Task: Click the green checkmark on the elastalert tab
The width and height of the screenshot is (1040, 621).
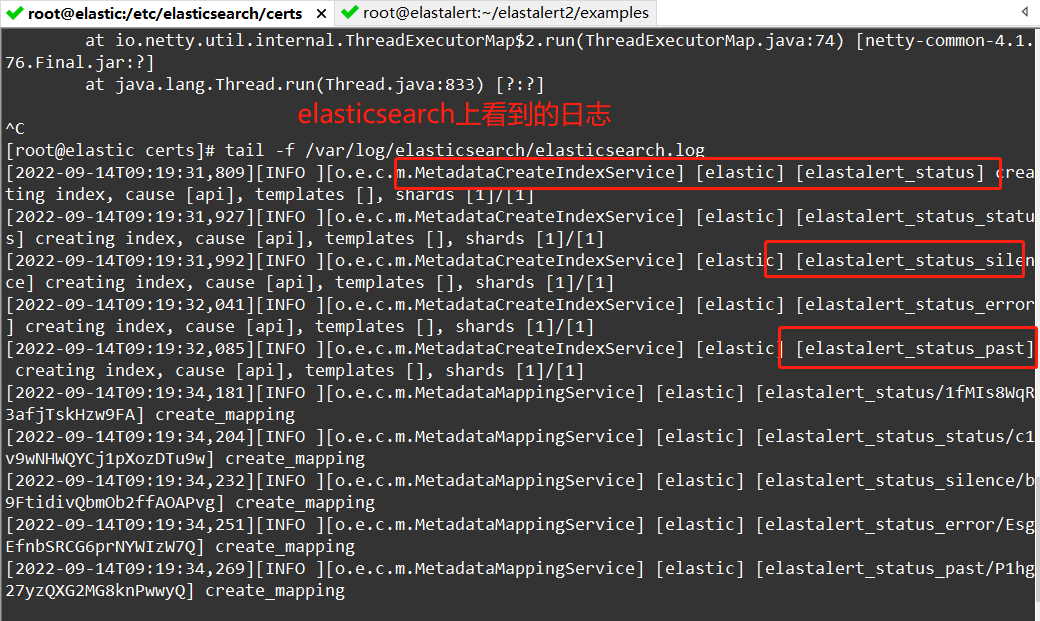Action: click(x=351, y=14)
